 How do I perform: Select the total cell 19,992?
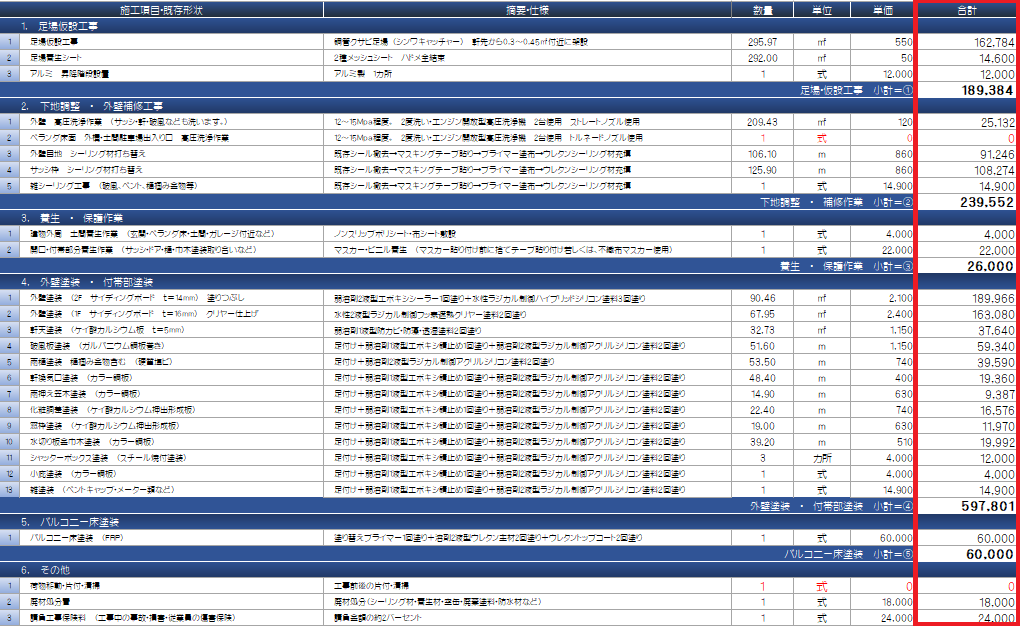coord(967,442)
